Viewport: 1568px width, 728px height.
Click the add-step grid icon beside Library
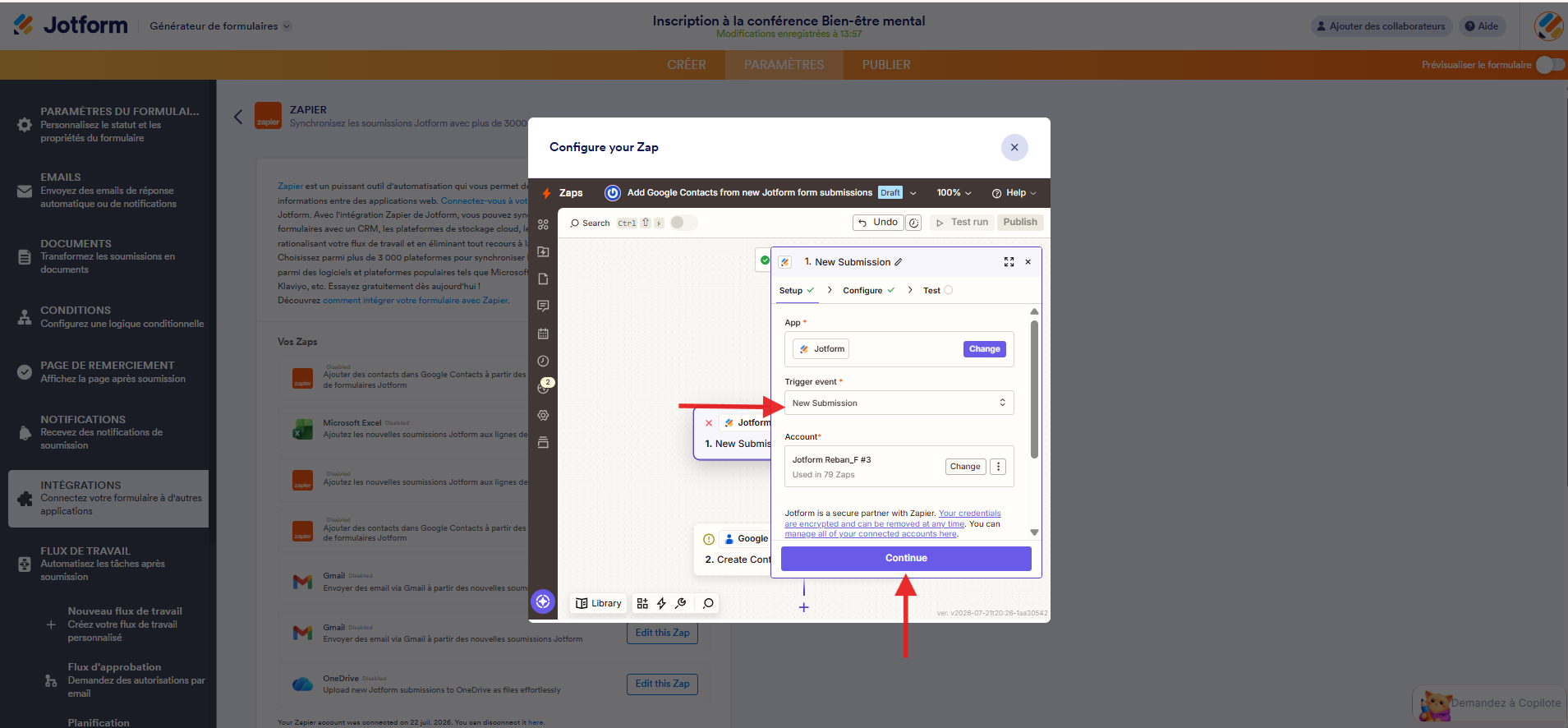pyautogui.click(x=642, y=603)
